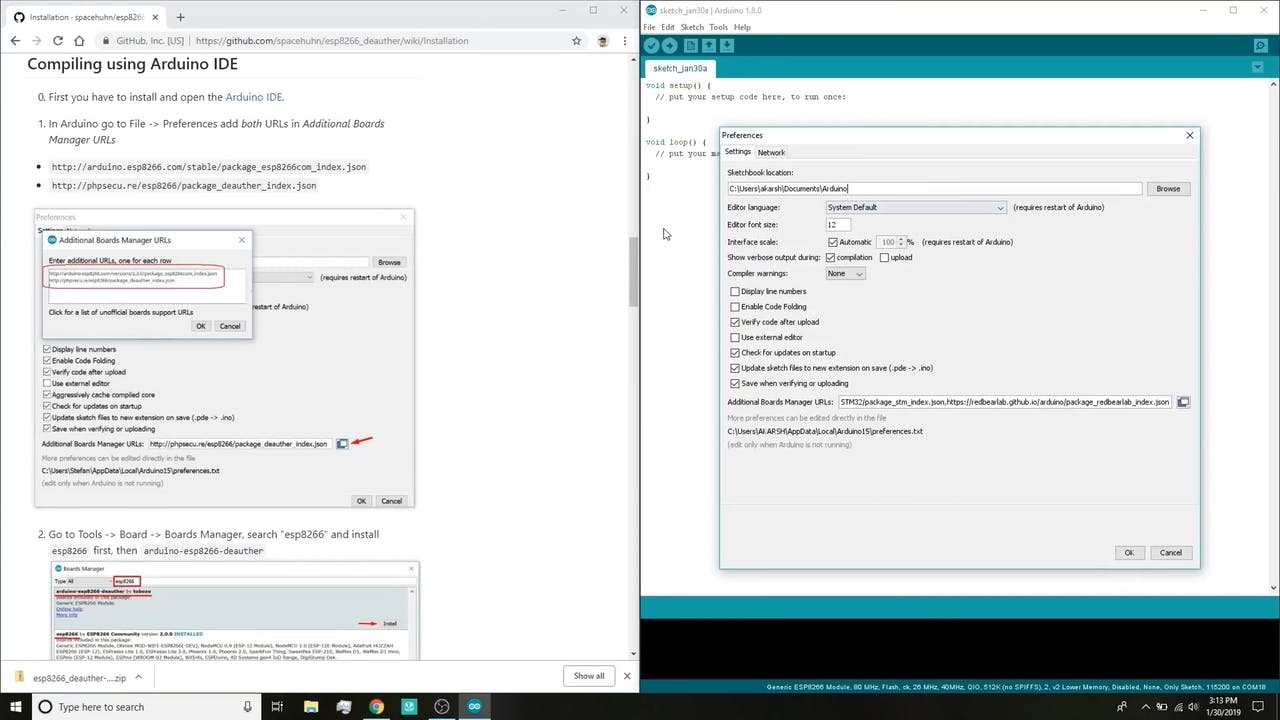
Task: Switch to Chrome via taskbar icon
Action: pos(376,707)
